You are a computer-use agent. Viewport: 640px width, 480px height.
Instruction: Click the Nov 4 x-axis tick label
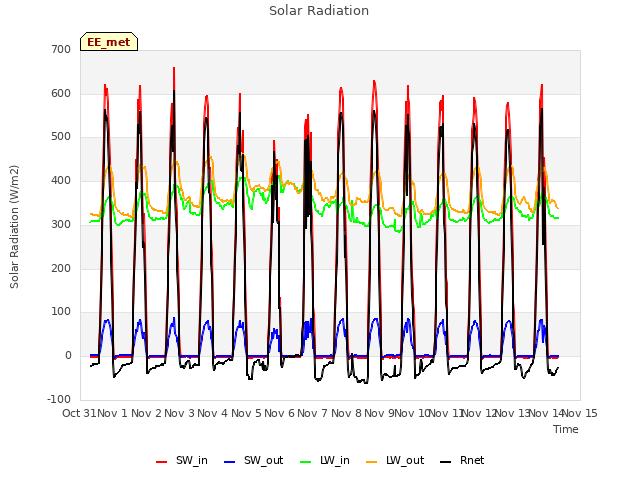coord(213,413)
